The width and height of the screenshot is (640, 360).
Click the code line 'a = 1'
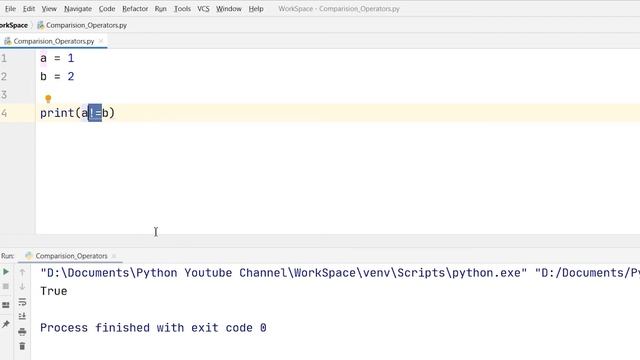pyautogui.click(x=57, y=58)
